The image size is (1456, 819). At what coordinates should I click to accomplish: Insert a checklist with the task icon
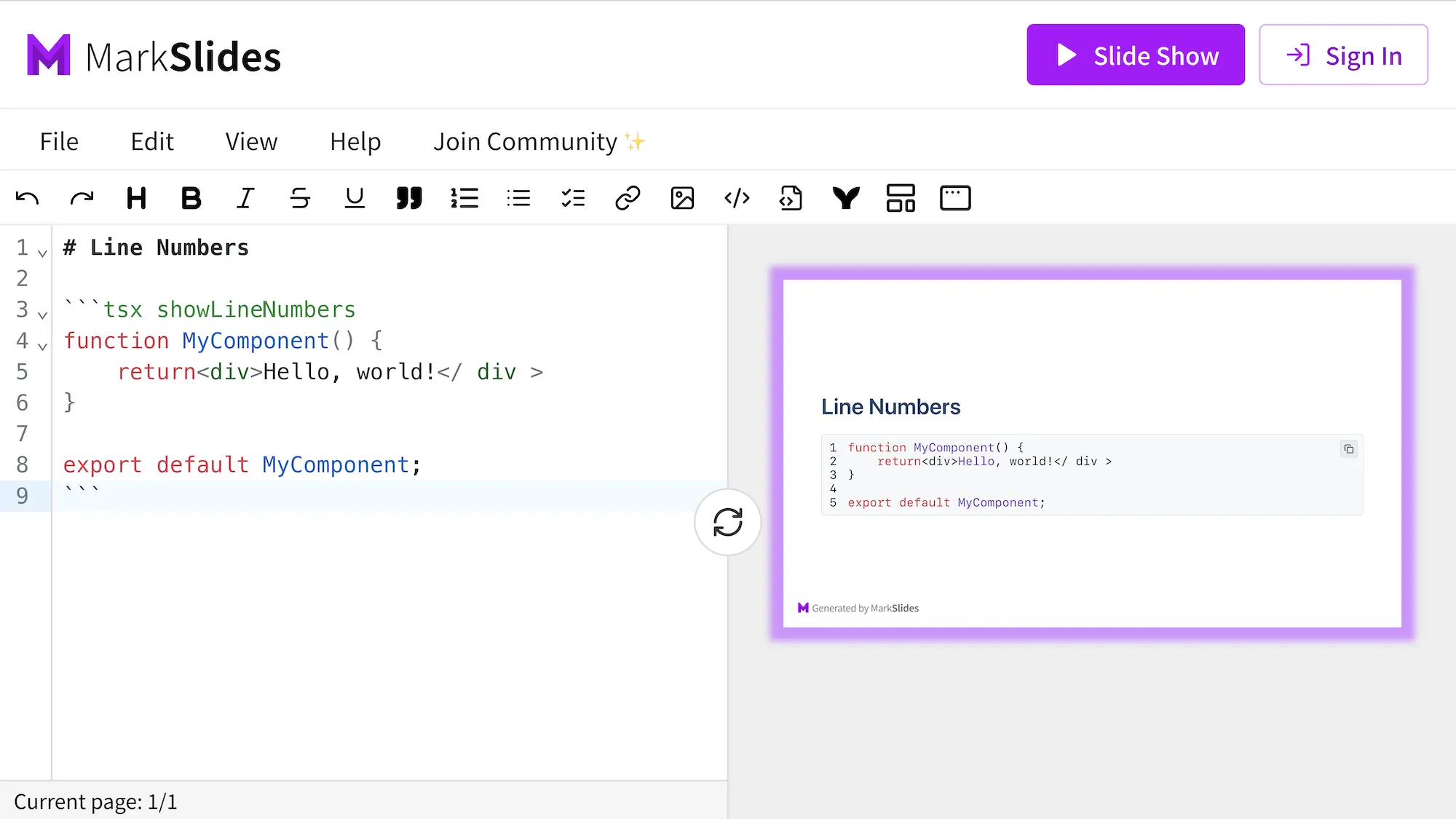(x=573, y=198)
